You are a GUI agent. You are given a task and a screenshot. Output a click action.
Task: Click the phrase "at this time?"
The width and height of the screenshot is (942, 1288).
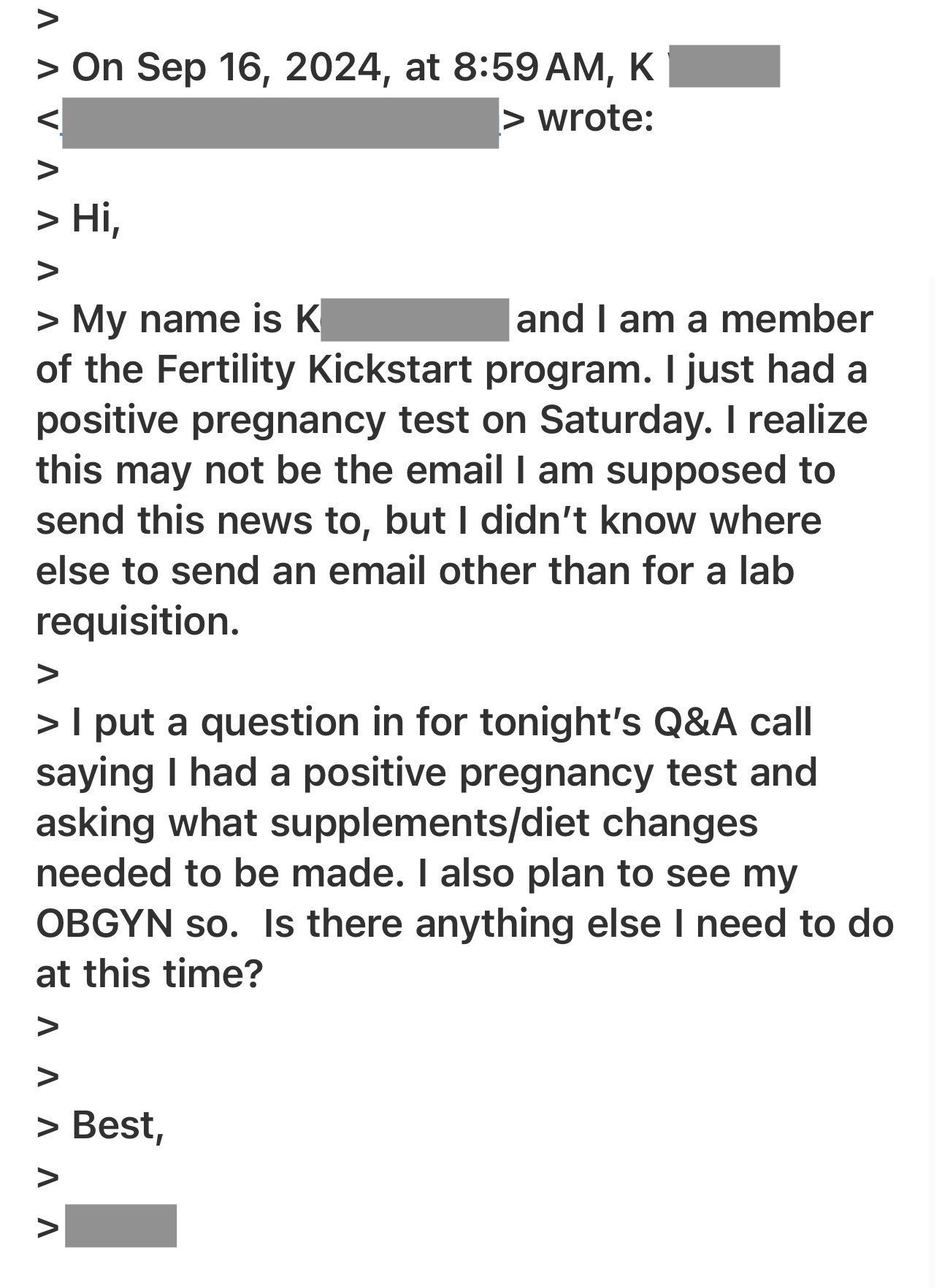[x=149, y=973]
